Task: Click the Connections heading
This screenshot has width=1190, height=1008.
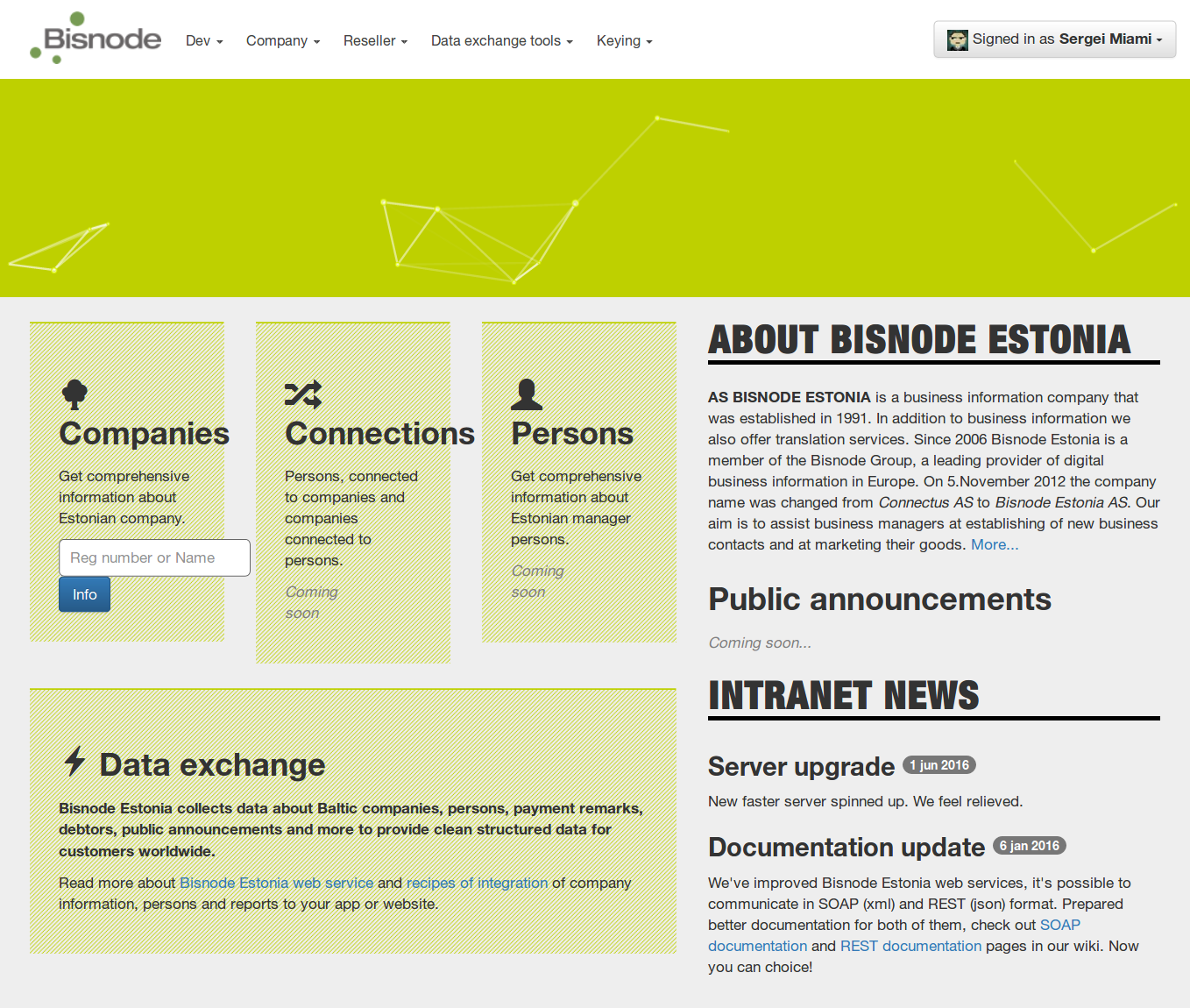Action: (379, 433)
